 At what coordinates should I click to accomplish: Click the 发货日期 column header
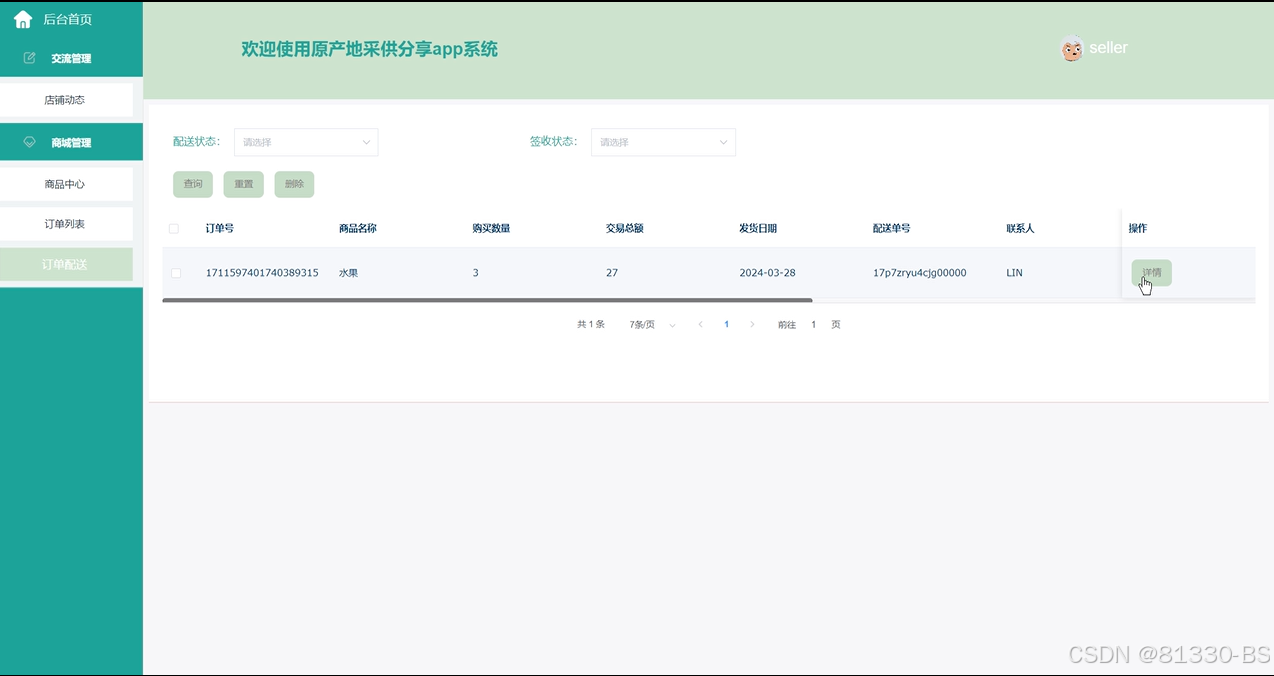point(758,228)
